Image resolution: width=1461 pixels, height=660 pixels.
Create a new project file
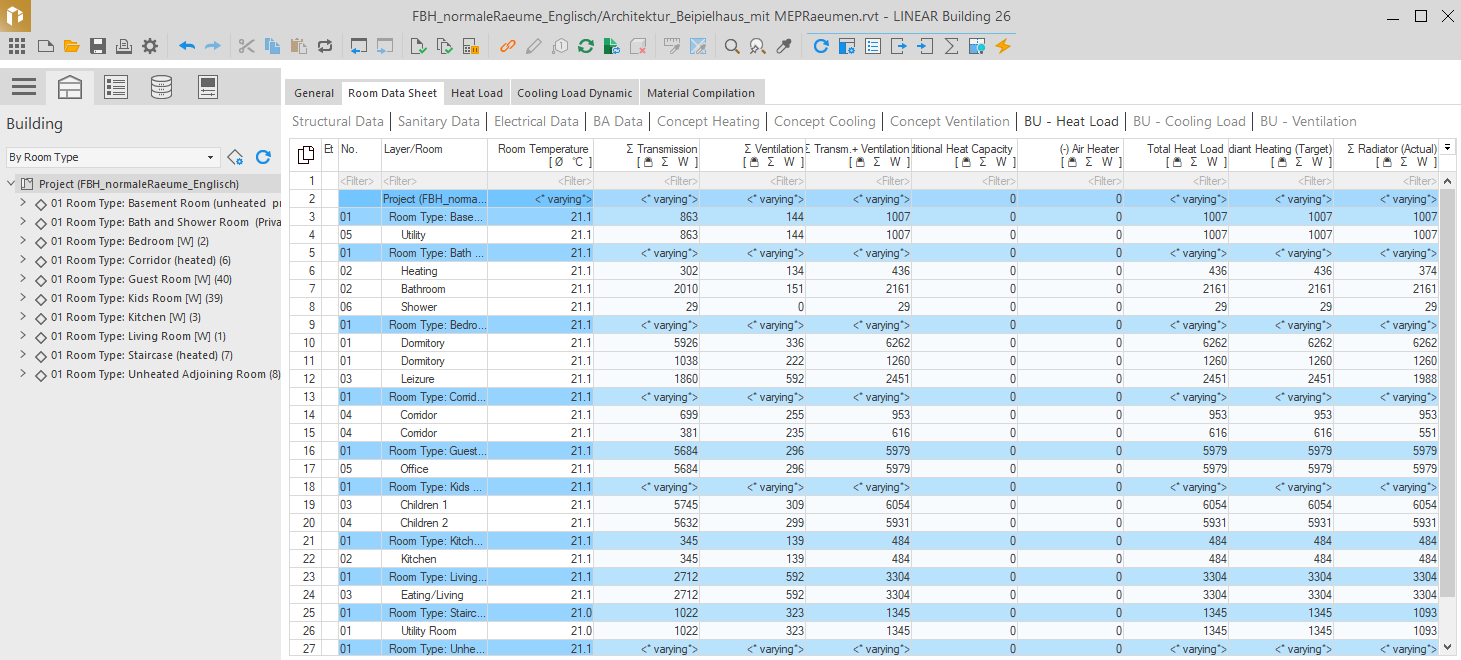coord(45,46)
